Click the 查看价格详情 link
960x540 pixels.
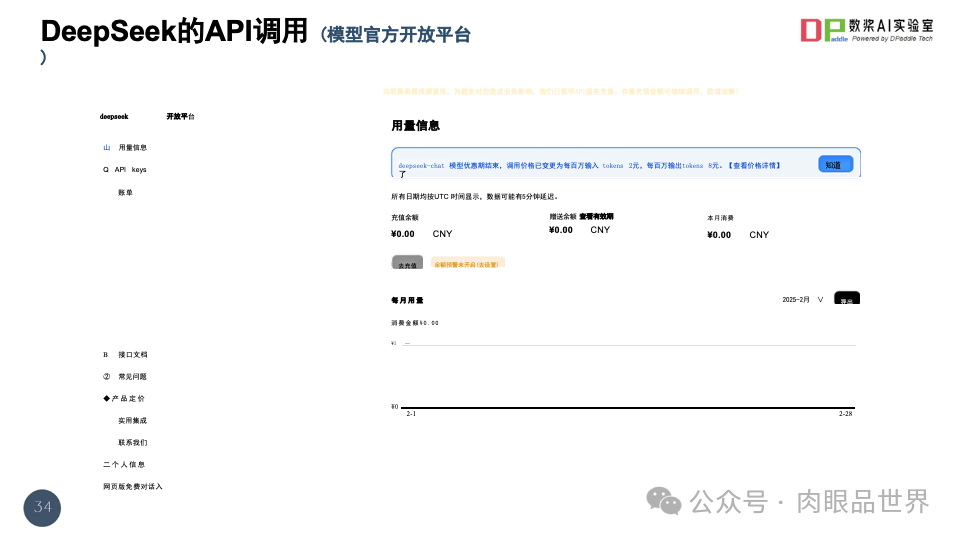point(756,165)
